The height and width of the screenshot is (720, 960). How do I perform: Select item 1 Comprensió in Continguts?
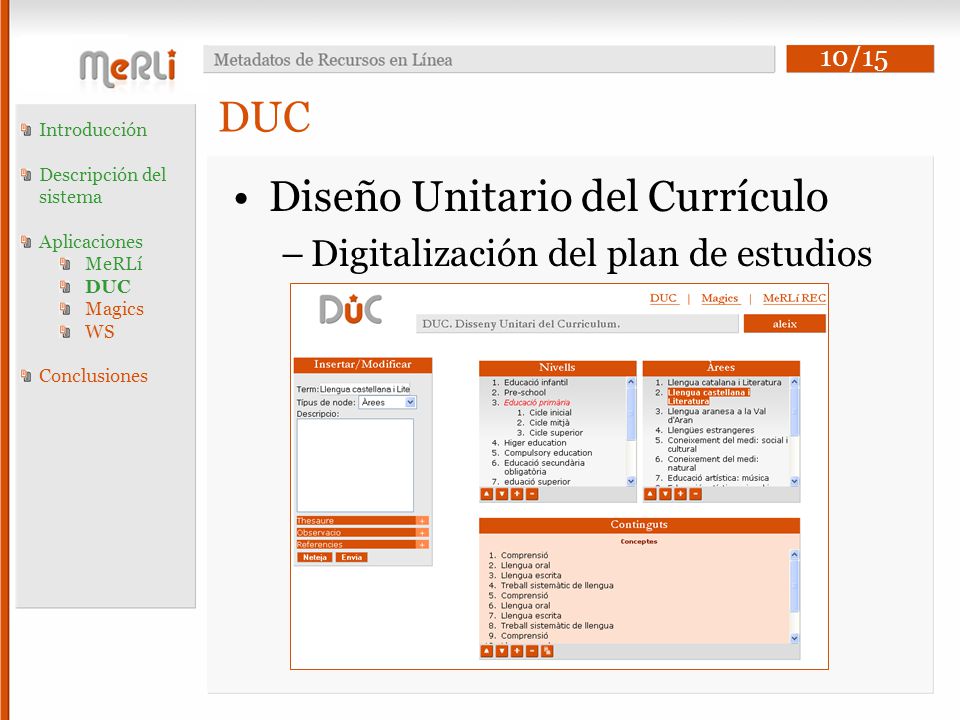tap(525, 555)
